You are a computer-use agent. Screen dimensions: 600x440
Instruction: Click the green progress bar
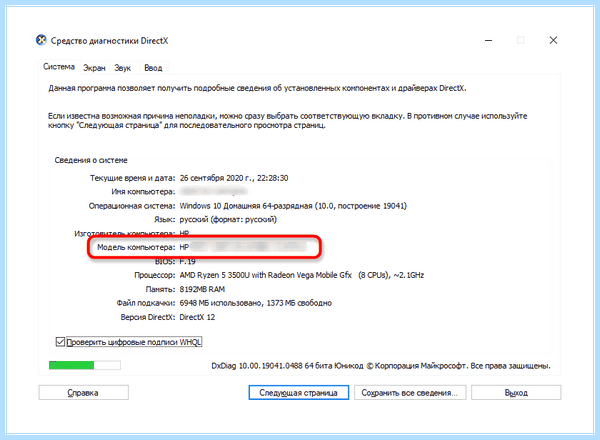(85, 365)
